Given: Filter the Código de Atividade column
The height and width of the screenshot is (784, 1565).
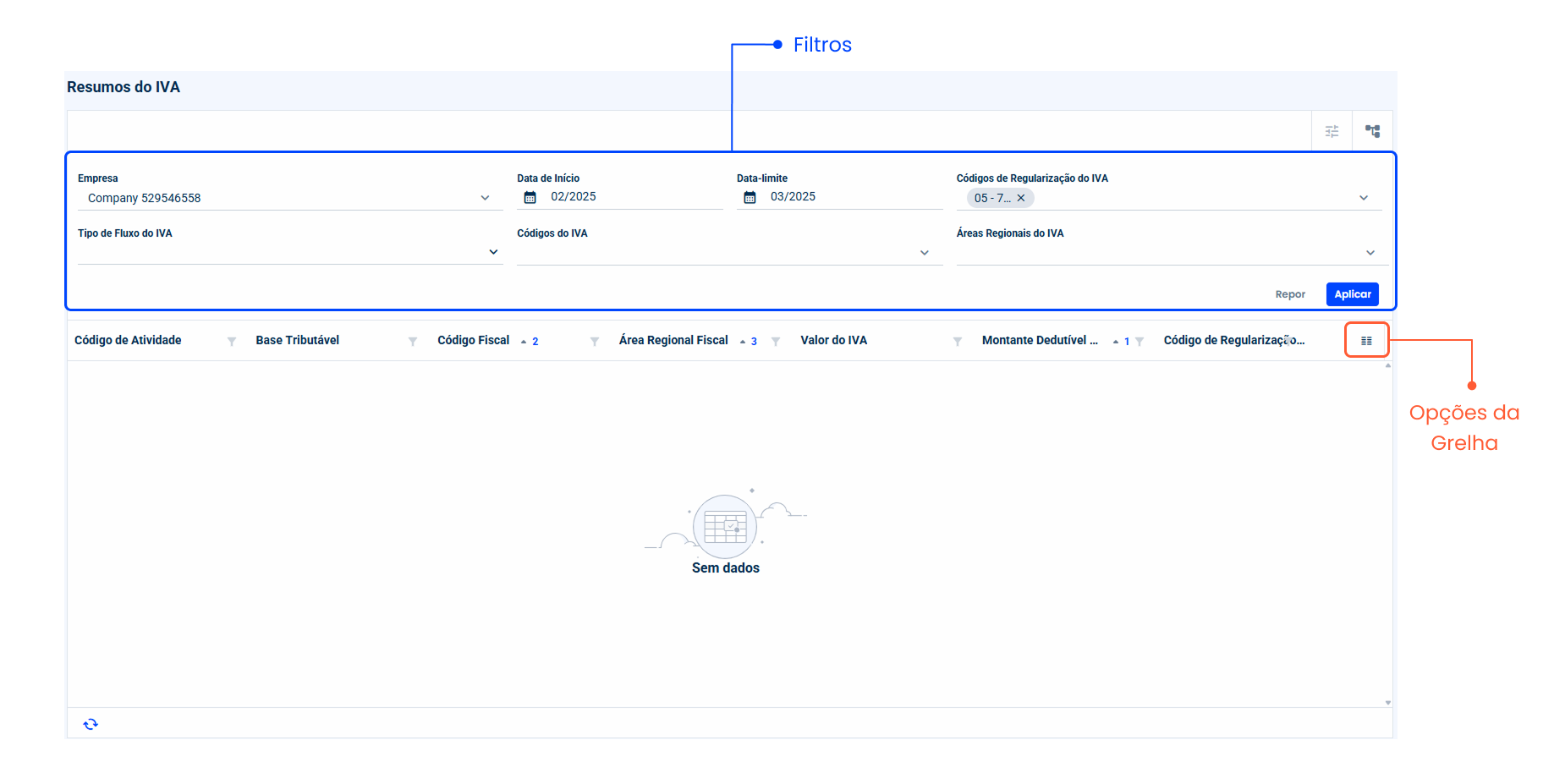Looking at the screenshot, I should [x=232, y=342].
